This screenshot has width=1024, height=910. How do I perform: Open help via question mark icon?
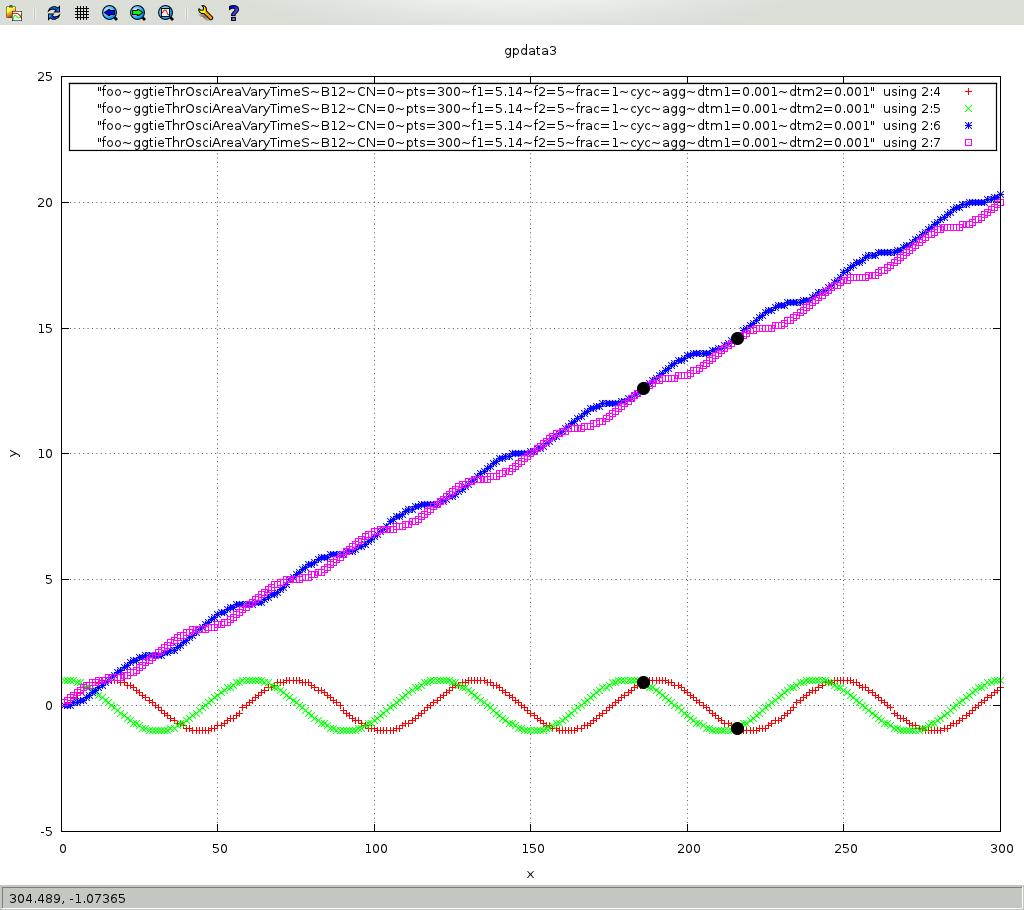[x=233, y=14]
